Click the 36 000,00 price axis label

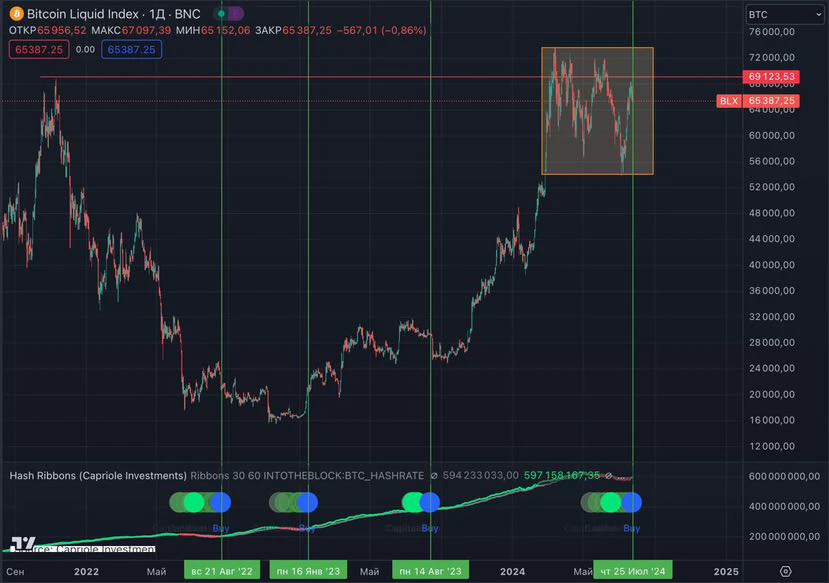(x=771, y=291)
